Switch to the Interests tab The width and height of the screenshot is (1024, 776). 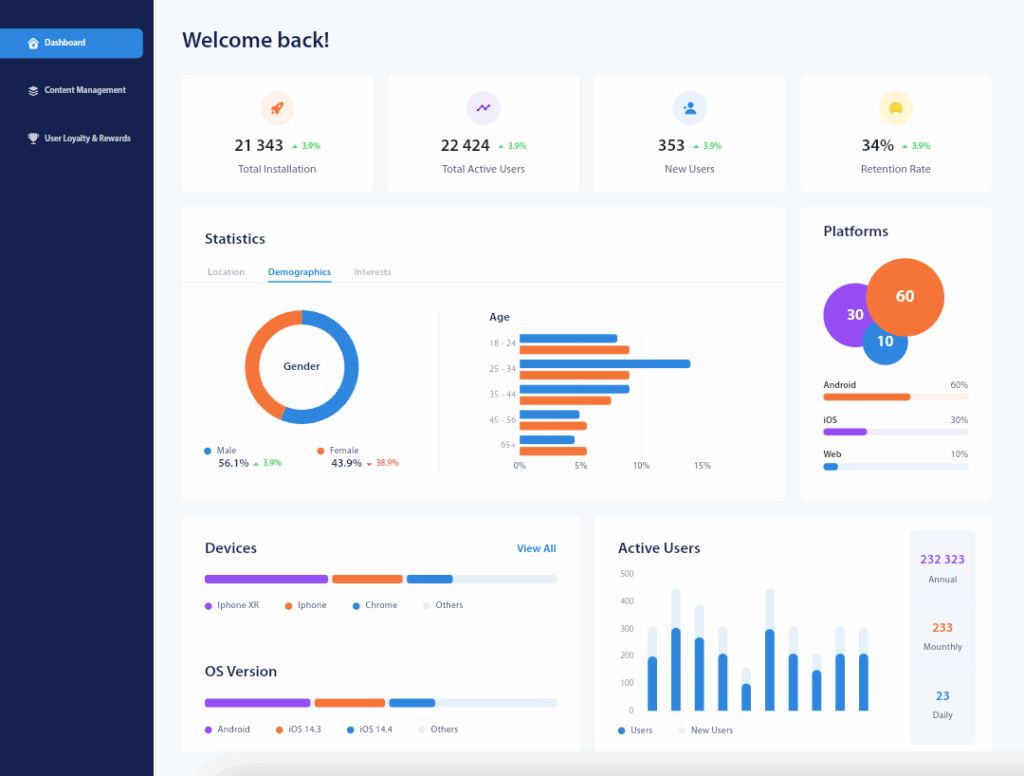[372, 272]
